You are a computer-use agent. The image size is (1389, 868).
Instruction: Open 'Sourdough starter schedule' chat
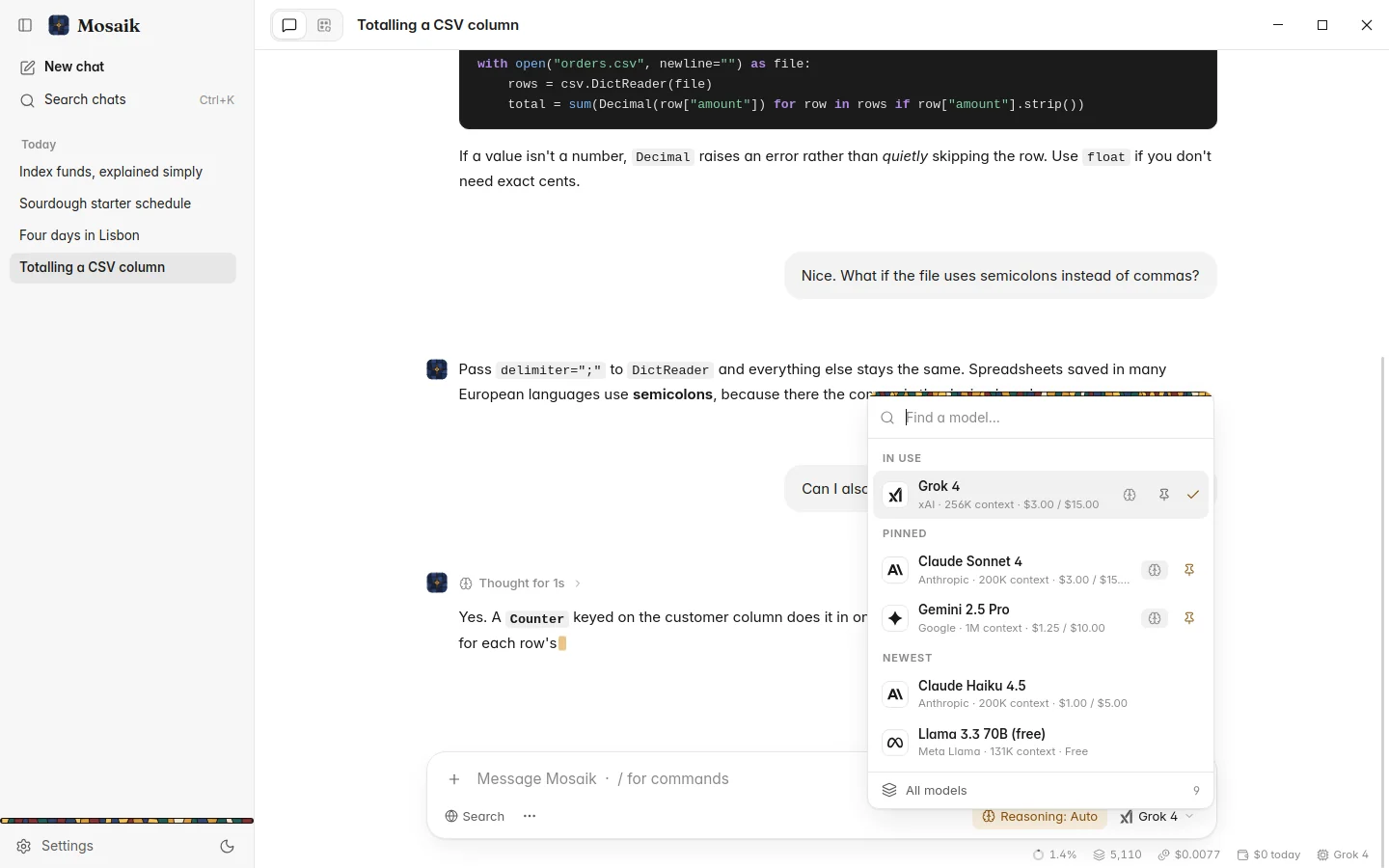coord(123,203)
